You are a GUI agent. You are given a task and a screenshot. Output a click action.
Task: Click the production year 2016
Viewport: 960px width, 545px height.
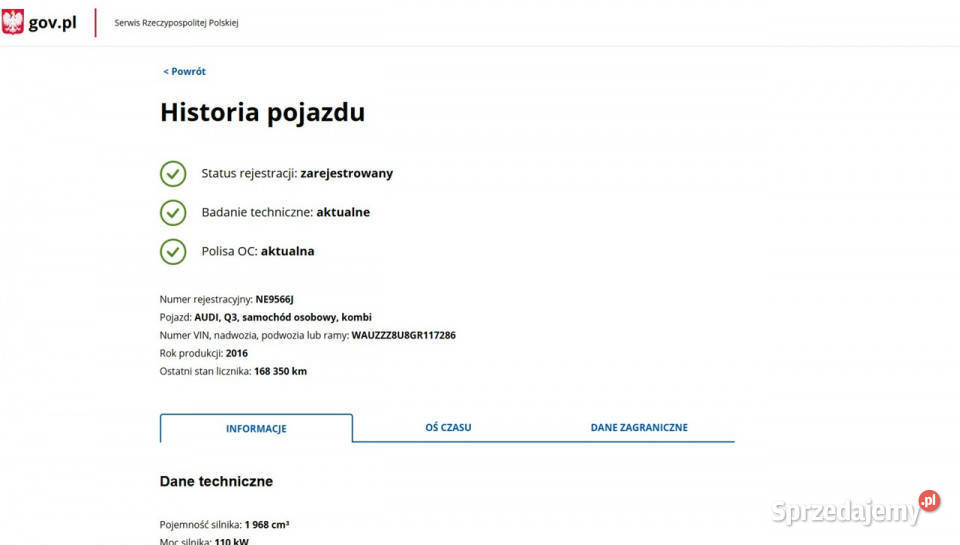pos(237,353)
